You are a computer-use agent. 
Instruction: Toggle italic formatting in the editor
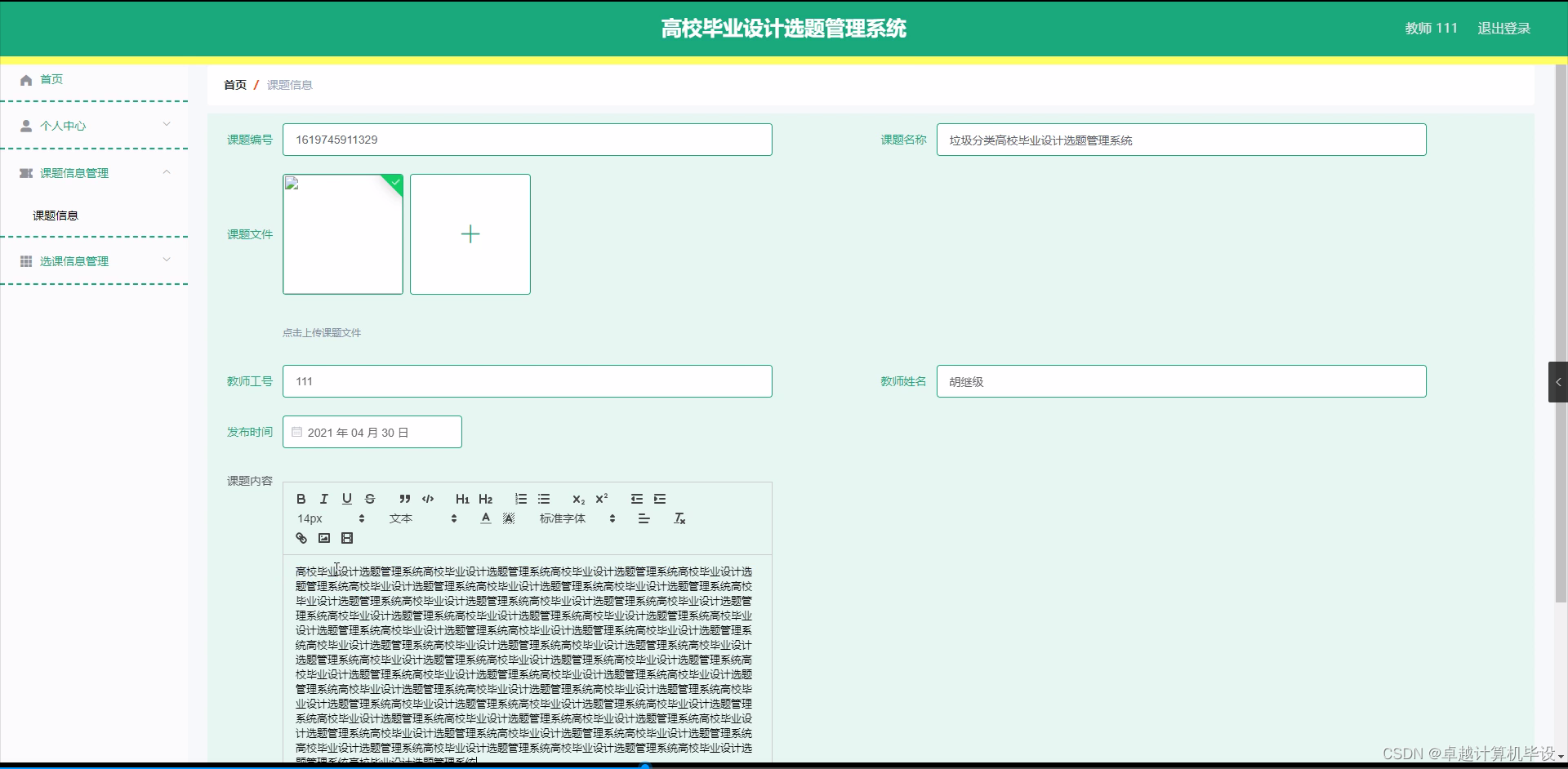(x=323, y=499)
